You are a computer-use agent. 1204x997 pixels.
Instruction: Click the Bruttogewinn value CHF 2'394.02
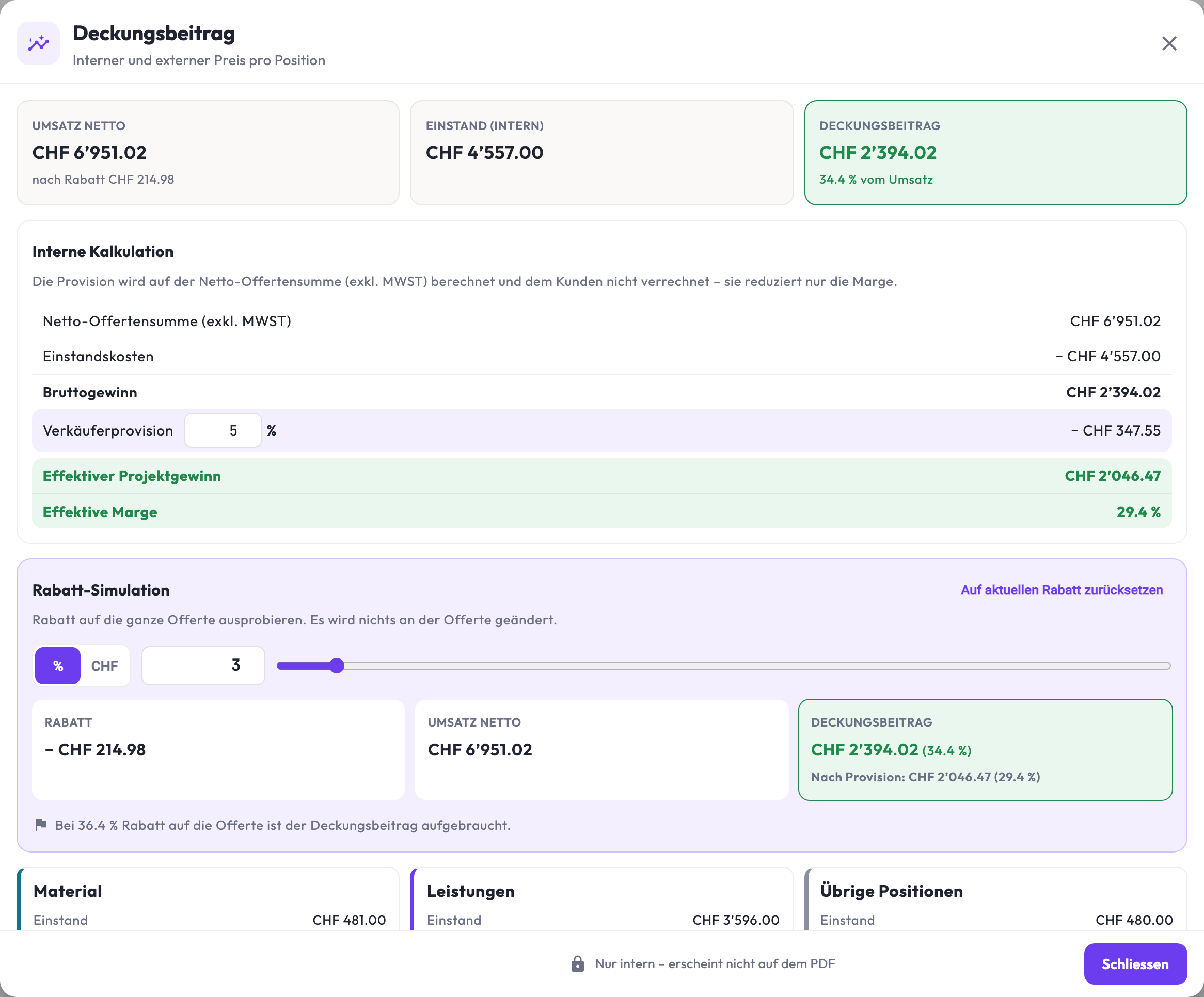pyautogui.click(x=1114, y=392)
